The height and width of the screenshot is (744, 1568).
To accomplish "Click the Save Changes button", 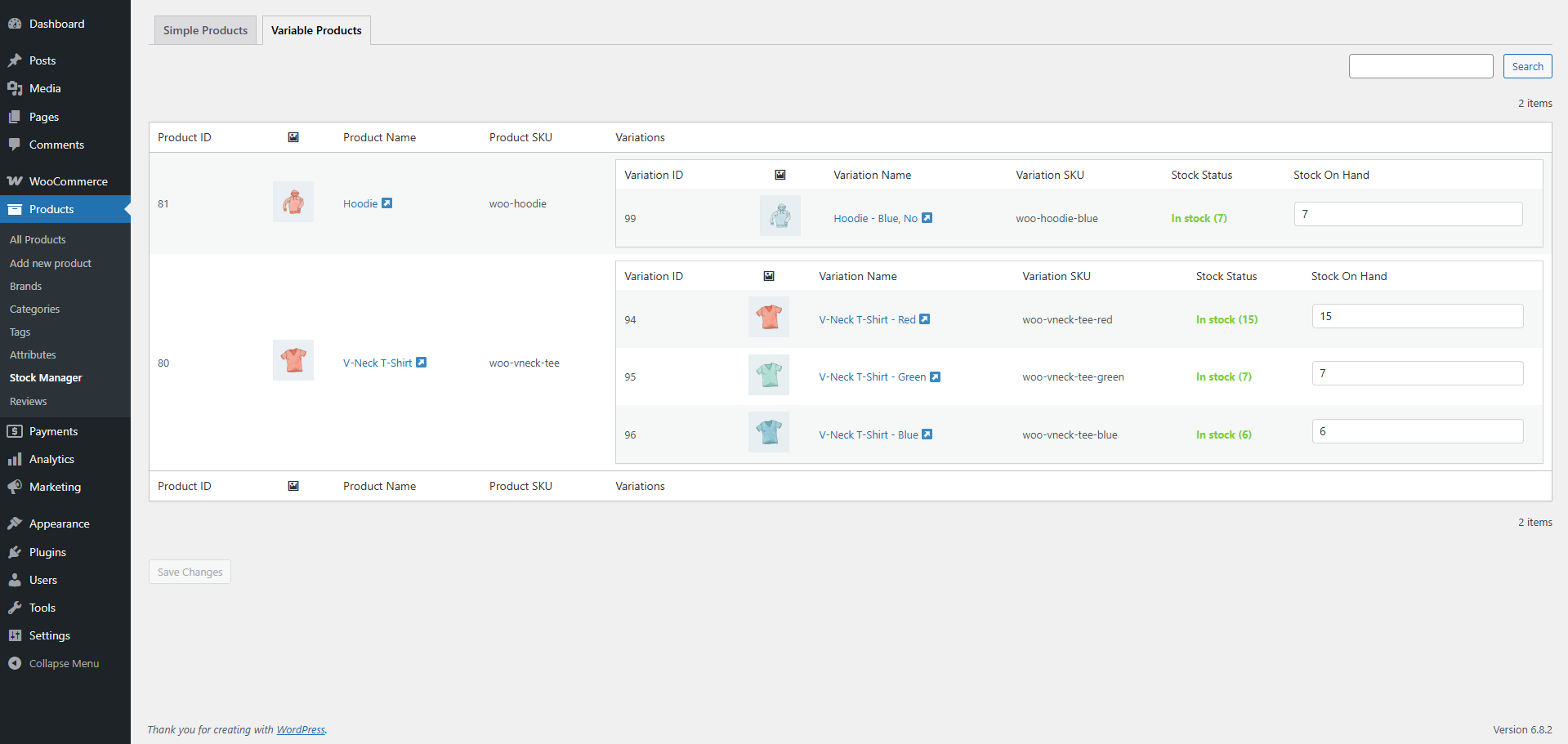I will point(190,572).
